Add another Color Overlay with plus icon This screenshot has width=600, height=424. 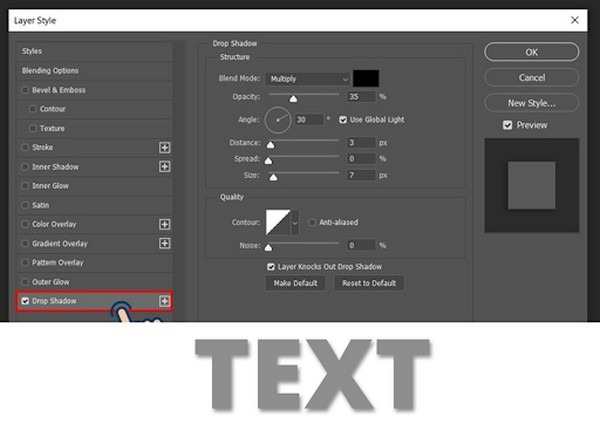click(x=165, y=224)
